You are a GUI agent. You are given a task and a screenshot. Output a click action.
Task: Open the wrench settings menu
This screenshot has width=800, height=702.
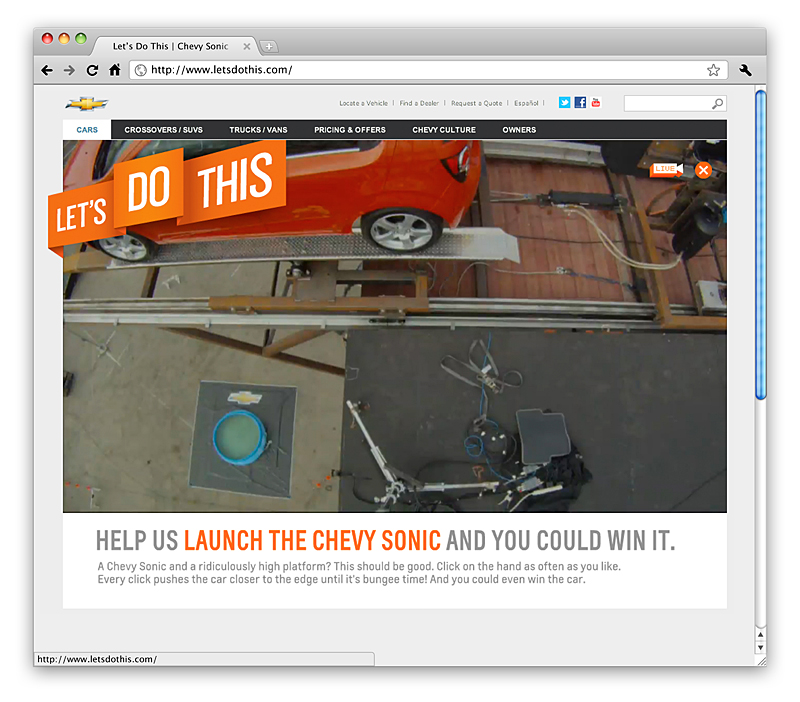tap(745, 70)
